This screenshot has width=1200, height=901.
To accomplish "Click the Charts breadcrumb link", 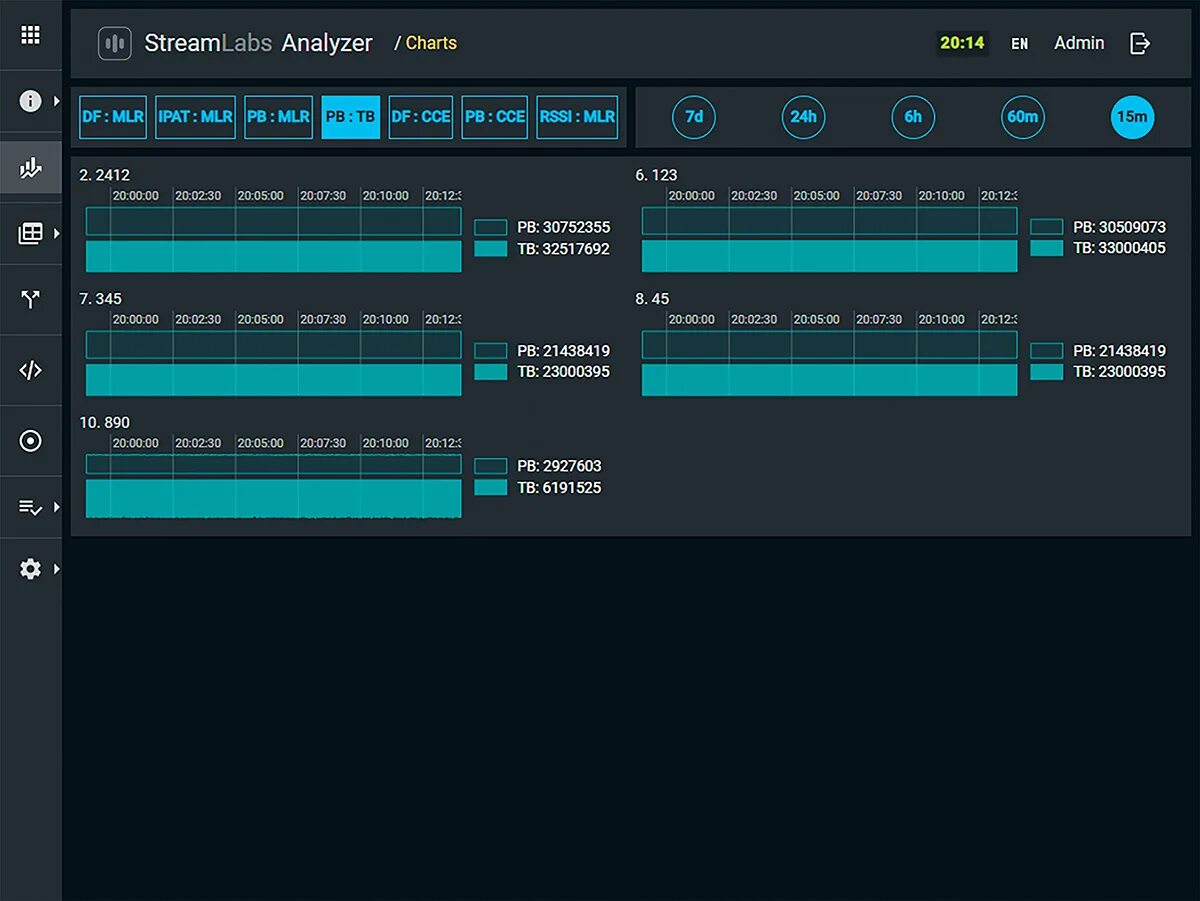I will (431, 43).
